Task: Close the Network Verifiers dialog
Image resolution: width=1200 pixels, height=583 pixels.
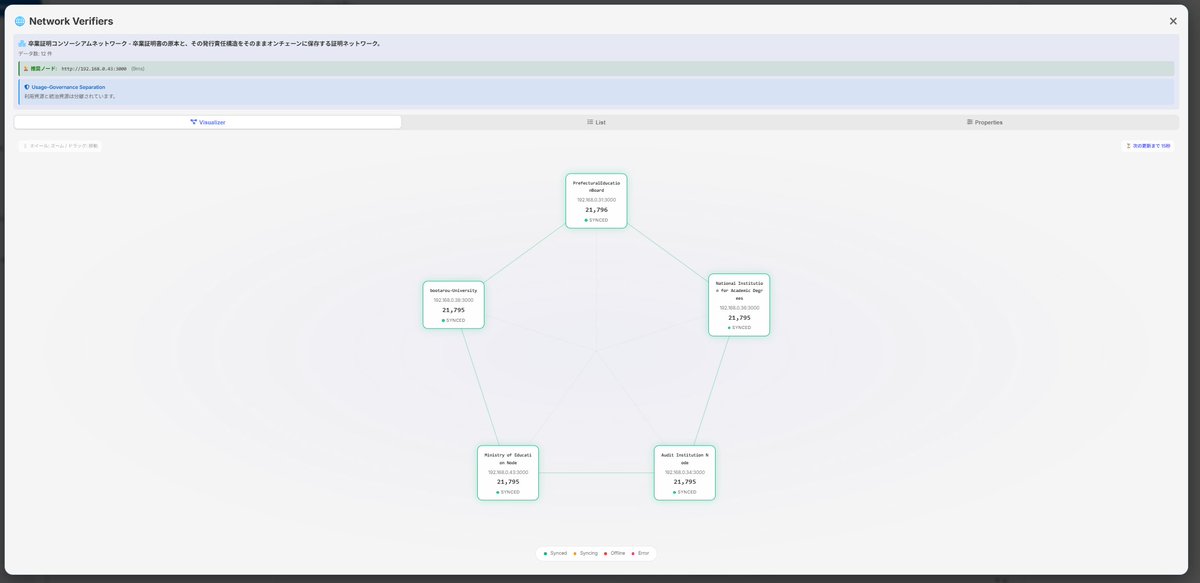Action: click(1173, 21)
